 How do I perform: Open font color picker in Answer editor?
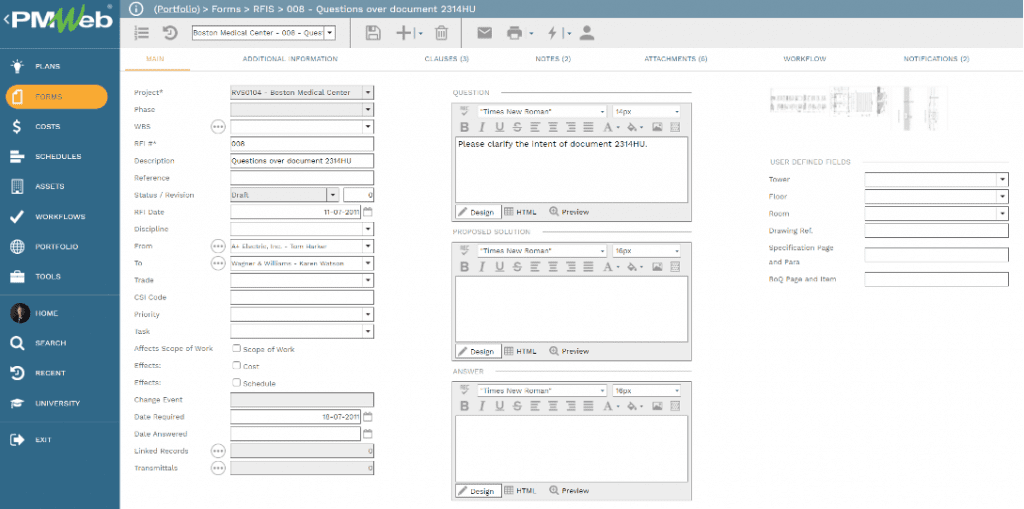pos(611,406)
